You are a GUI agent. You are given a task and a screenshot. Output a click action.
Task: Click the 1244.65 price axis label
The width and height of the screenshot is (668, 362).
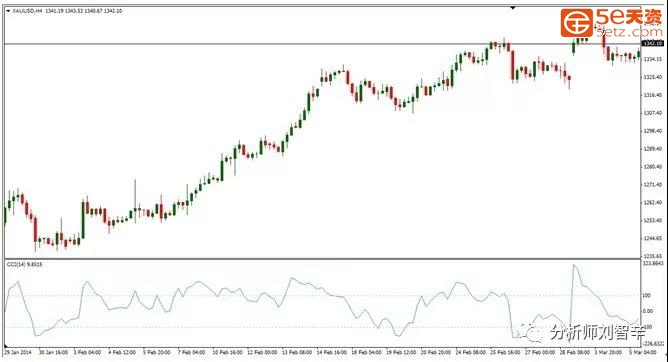click(653, 238)
